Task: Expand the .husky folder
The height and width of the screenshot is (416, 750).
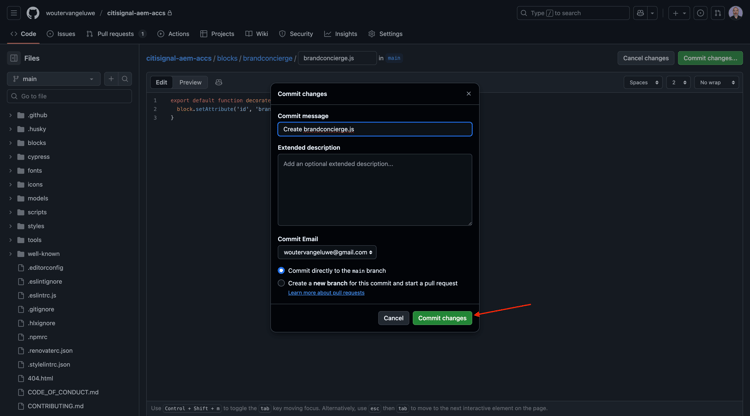Action: point(11,129)
